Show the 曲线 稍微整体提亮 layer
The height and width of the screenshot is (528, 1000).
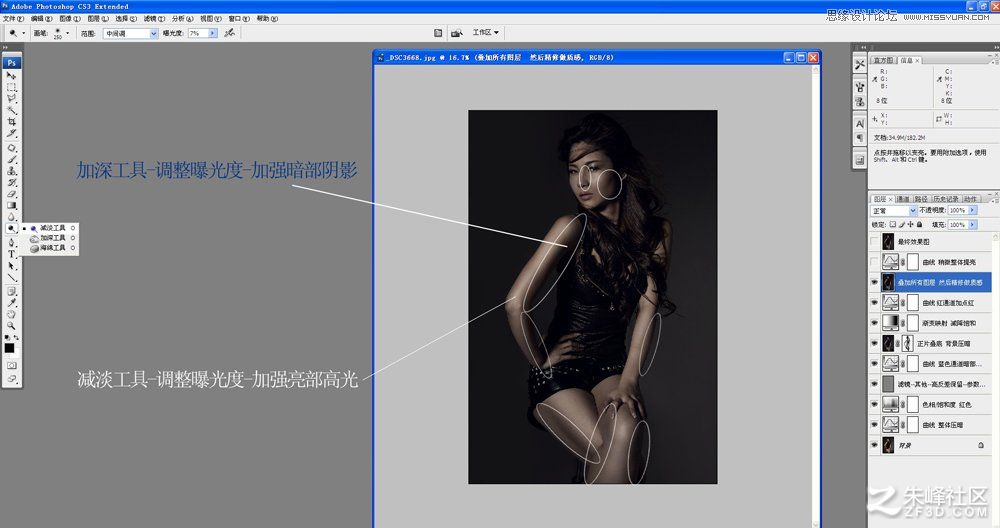click(x=874, y=262)
